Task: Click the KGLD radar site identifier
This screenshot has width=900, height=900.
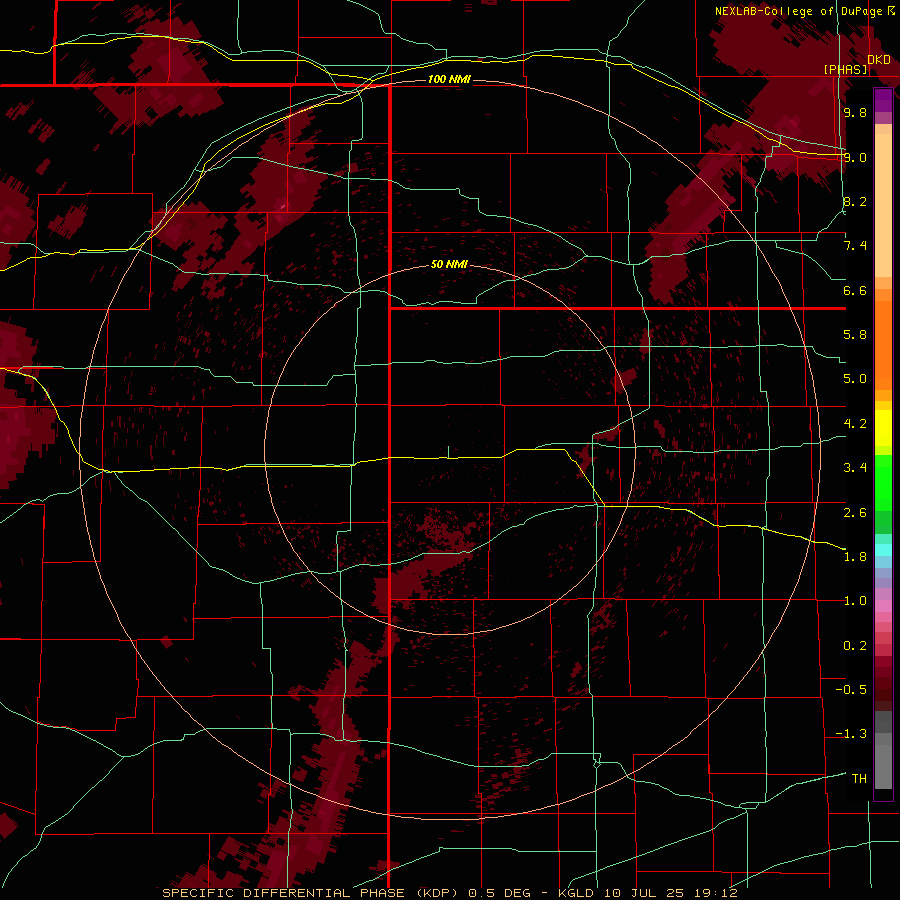Action: [x=576, y=893]
